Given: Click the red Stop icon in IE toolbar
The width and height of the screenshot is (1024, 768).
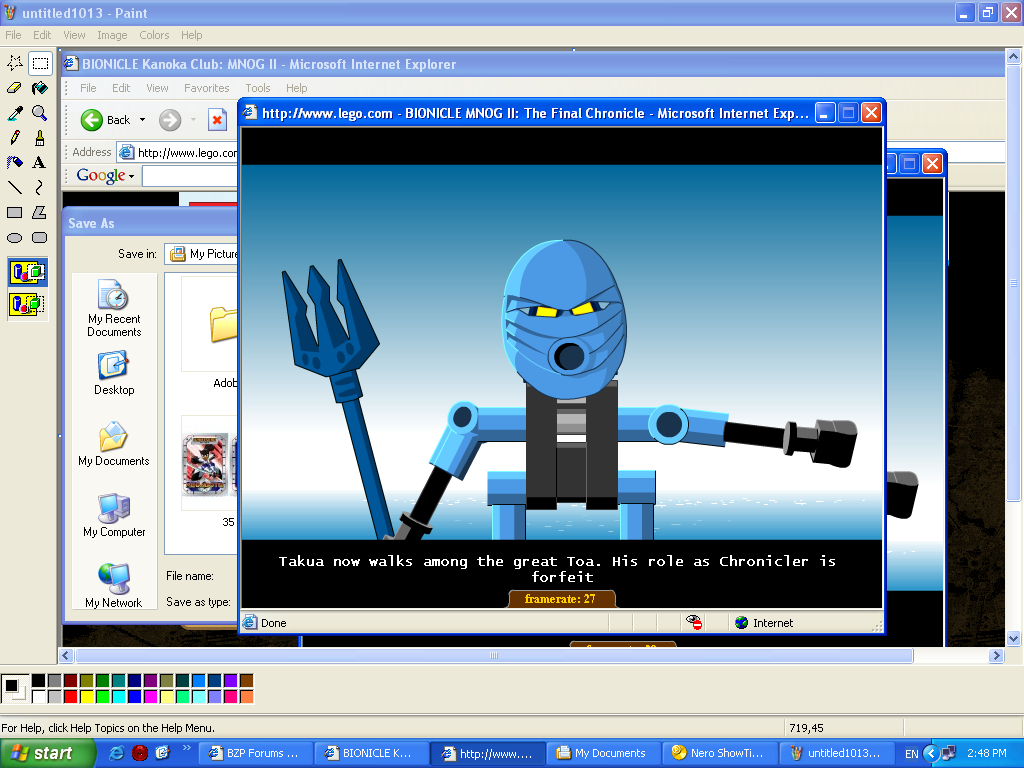Looking at the screenshot, I should click(217, 120).
